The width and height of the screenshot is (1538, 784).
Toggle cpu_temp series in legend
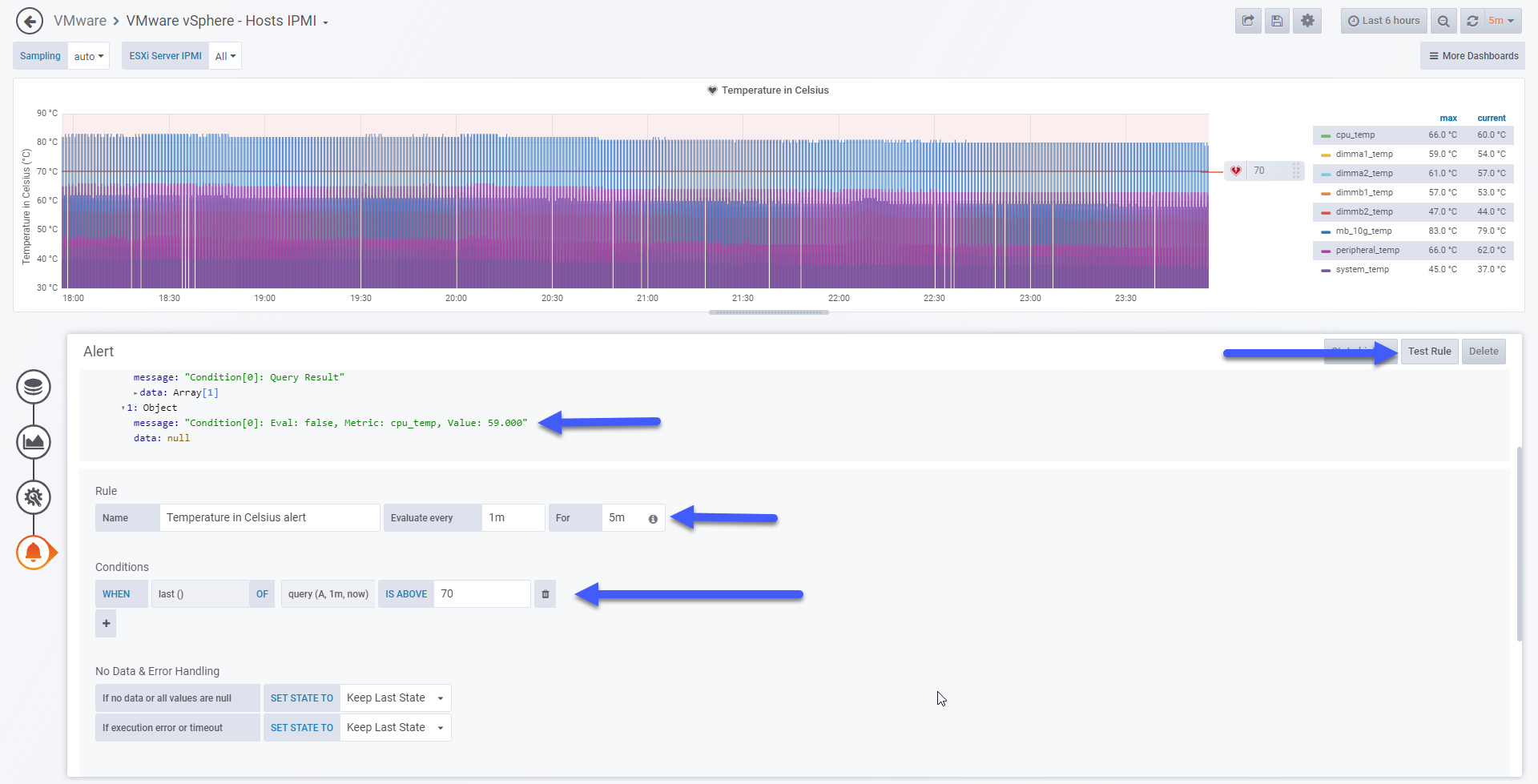coord(1355,135)
